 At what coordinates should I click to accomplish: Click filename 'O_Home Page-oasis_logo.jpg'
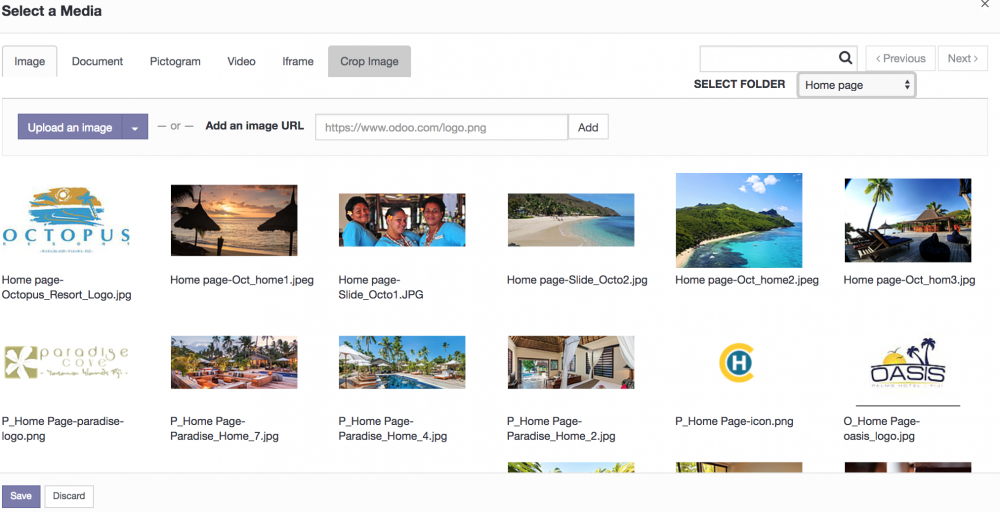881,429
